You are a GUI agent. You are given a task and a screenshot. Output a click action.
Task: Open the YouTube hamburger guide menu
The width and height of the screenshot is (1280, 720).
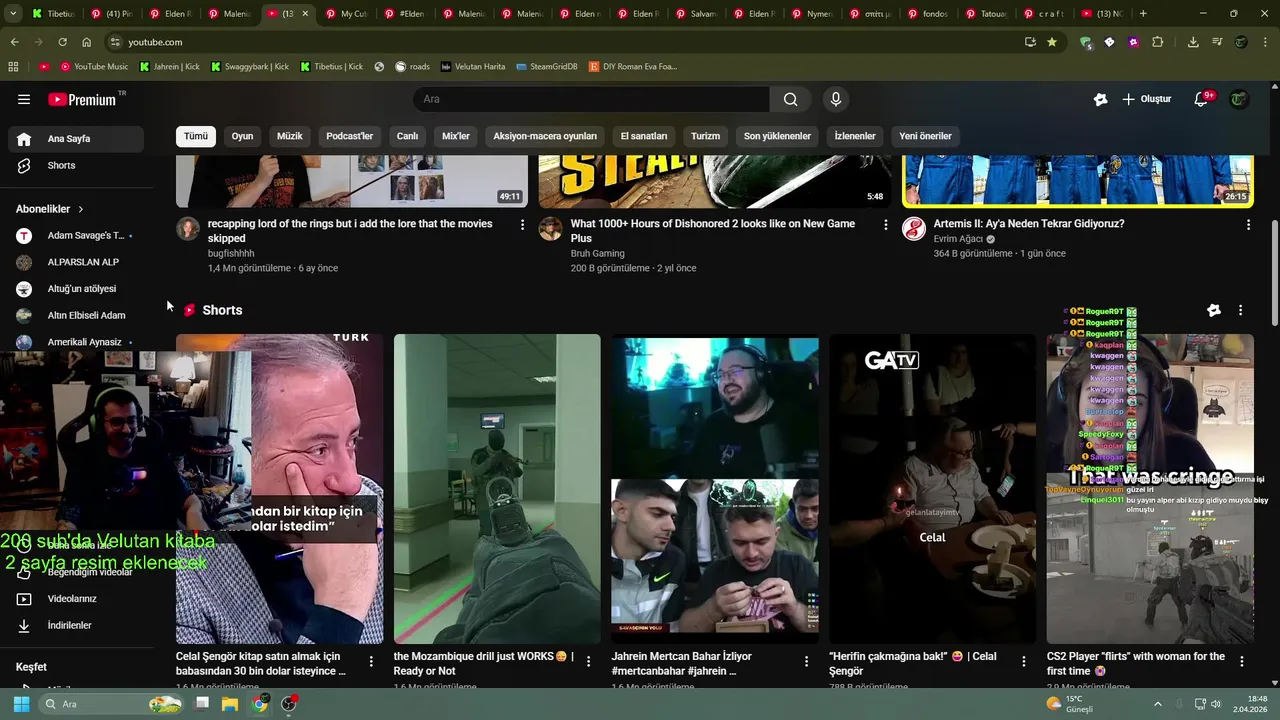[x=24, y=99]
